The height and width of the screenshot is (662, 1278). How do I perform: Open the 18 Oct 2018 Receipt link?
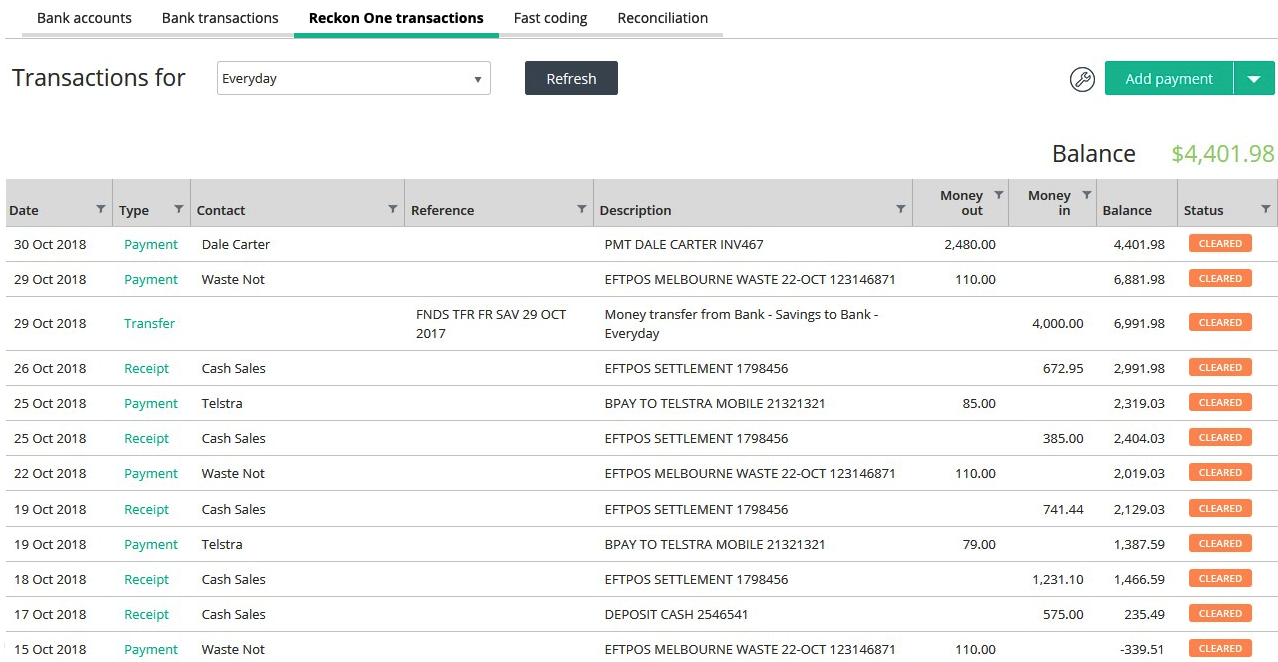(146, 579)
